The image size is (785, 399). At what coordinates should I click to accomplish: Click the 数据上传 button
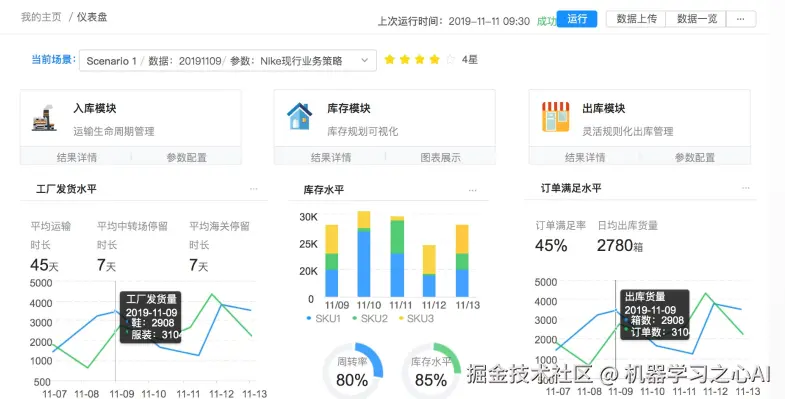636,19
